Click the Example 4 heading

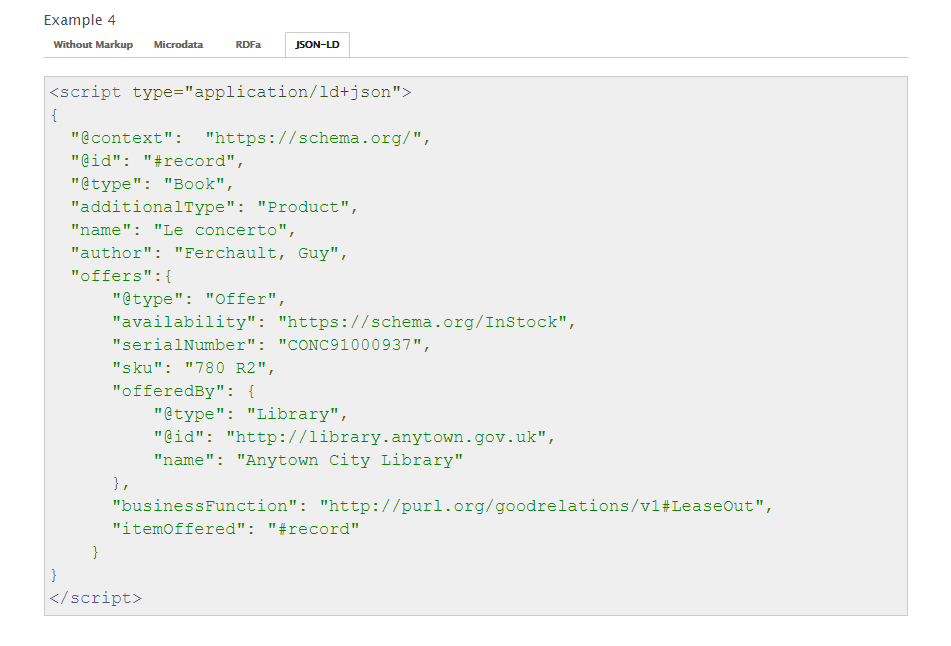79,20
